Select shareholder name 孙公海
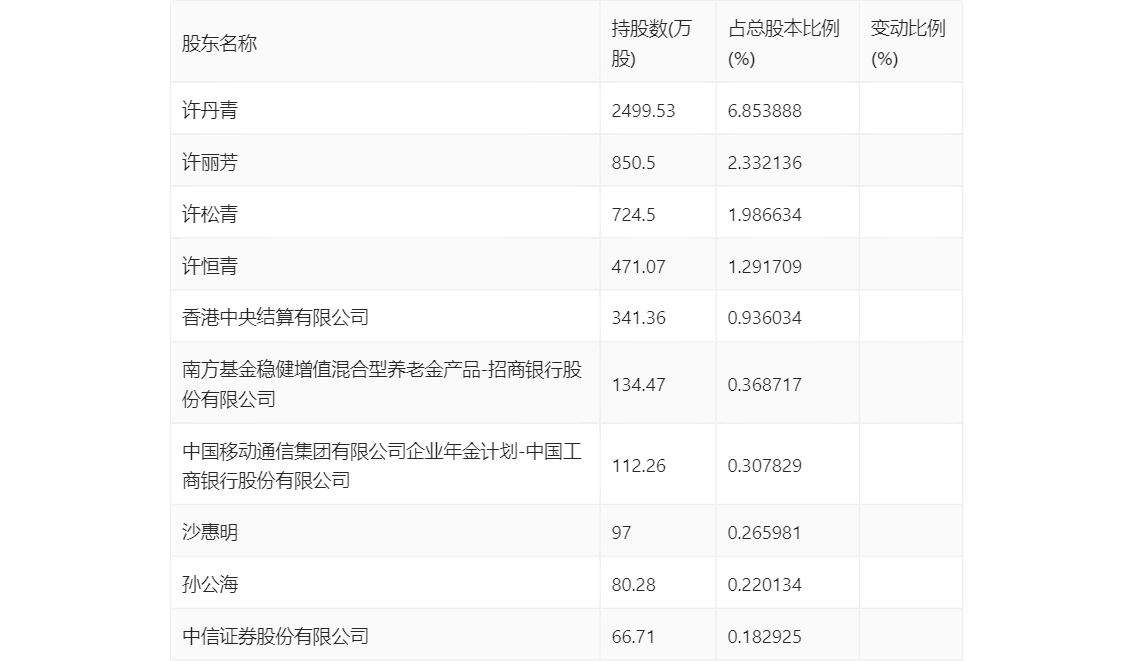Screen dimensions: 1134x661 (x=210, y=584)
